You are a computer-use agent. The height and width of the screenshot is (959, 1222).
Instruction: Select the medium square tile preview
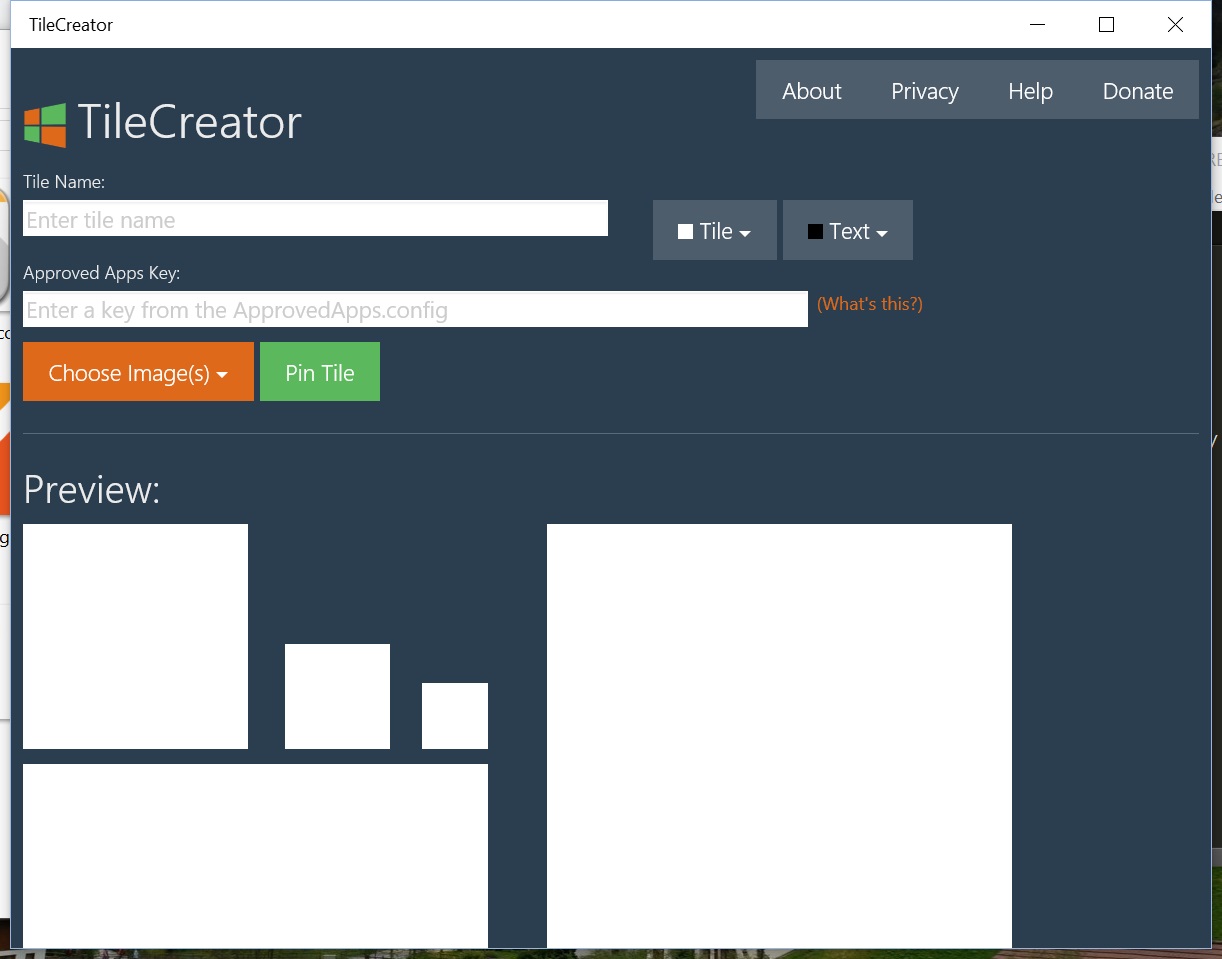click(337, 696)
